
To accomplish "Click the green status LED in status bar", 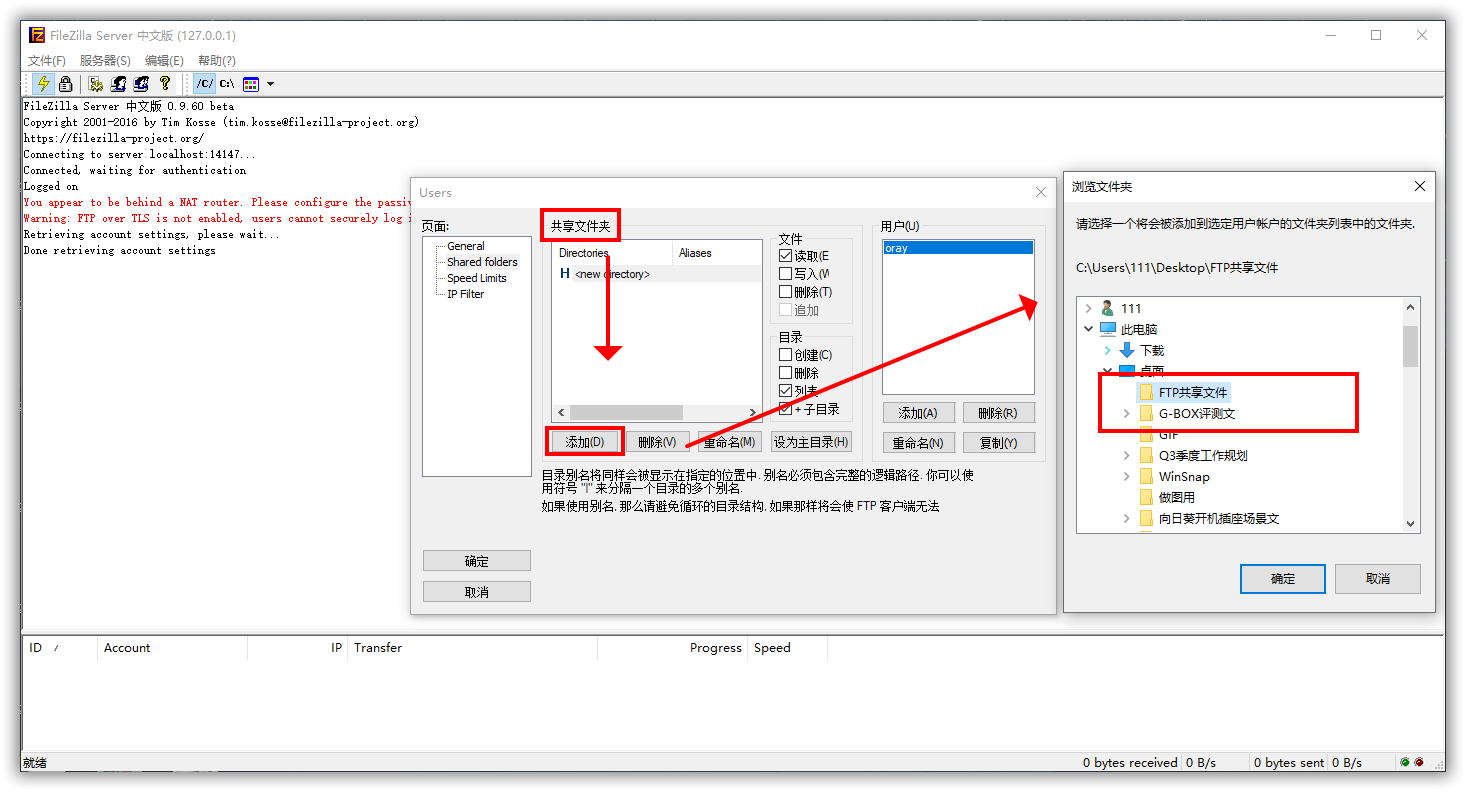I will point(1405,762).
